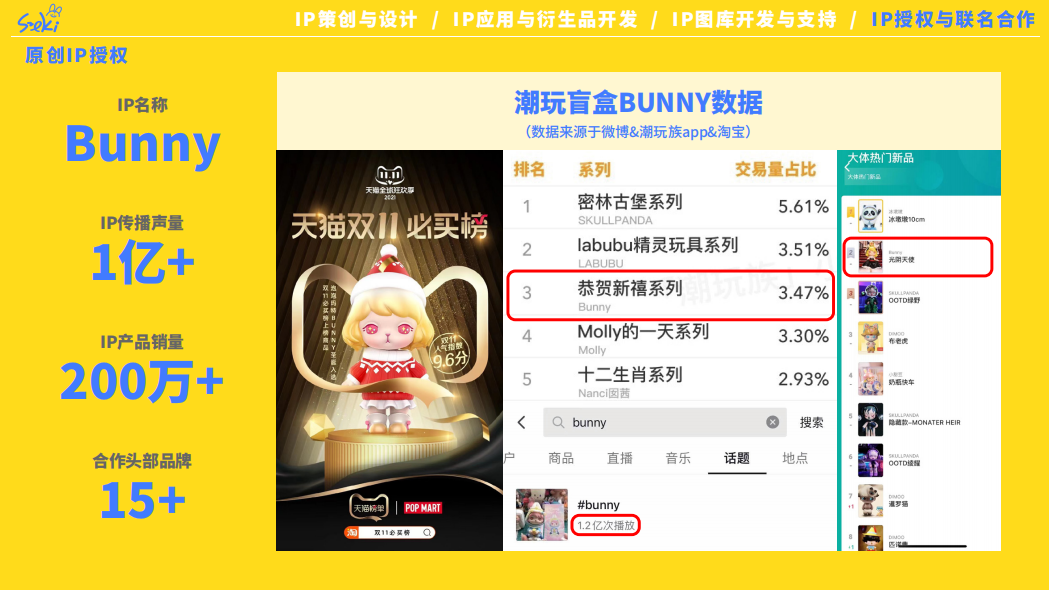Tap the 元阴天使 Bunny list item
This screenshot has width=1050, height=591.
coord(918,256)
